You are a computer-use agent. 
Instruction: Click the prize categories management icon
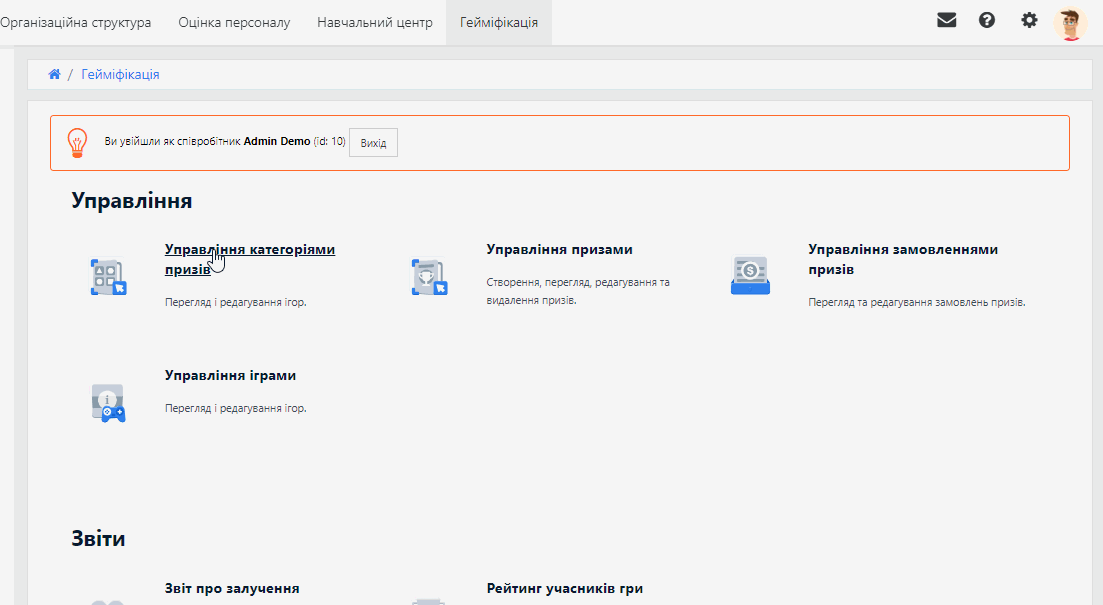click(x=108, y=276)
